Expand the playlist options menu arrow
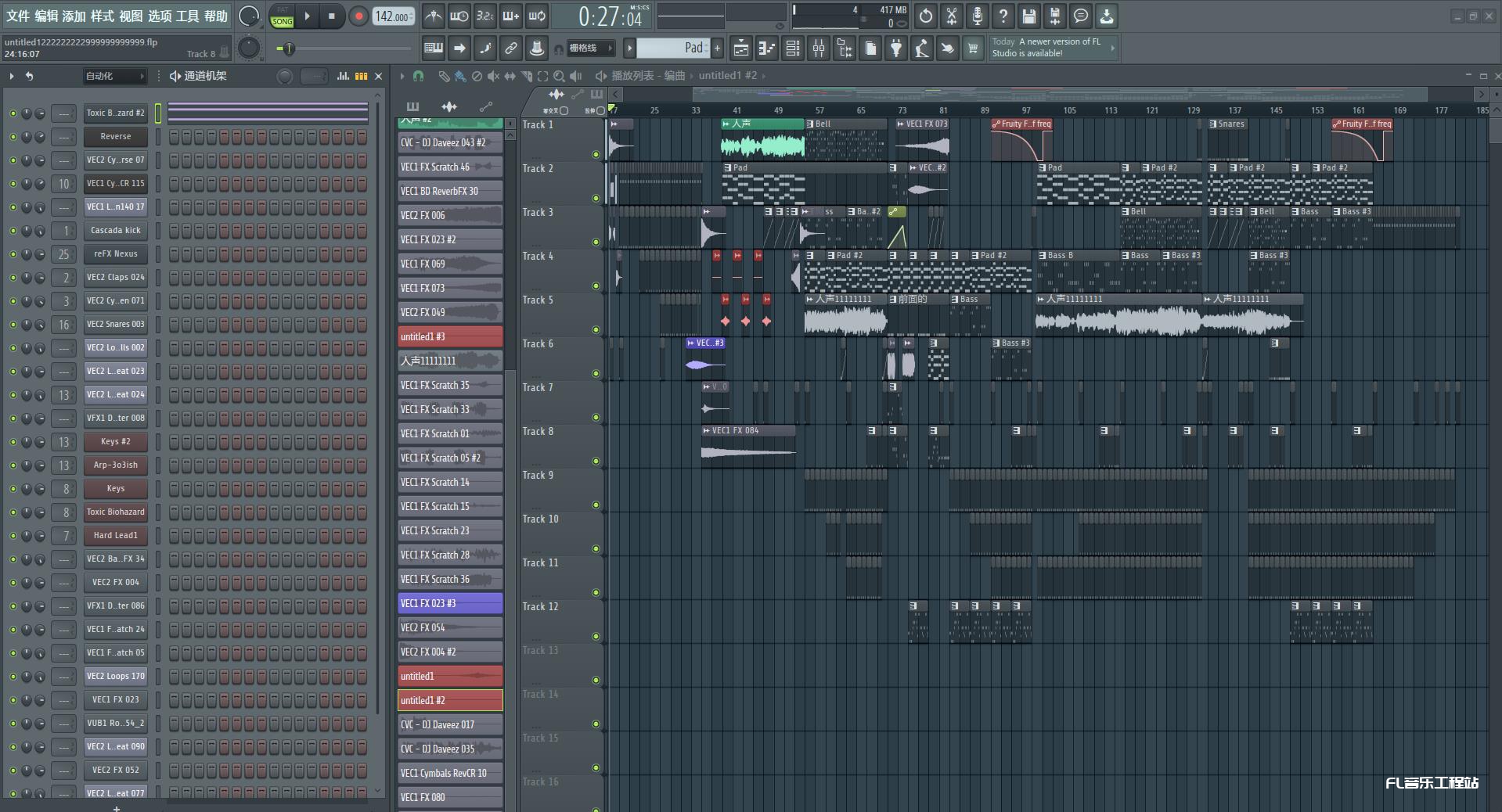This screenshot has height=812, width=1502. [x=402, y=76]
